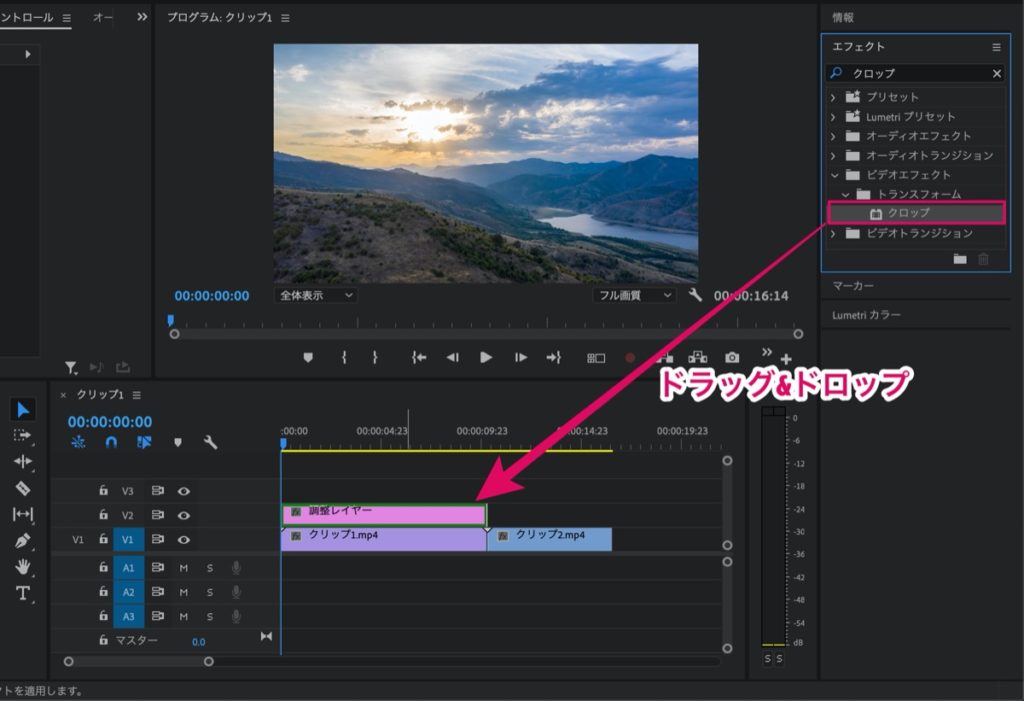Open the マーカー panel tab
Viewport: 1024px width, 701px height.
click(x=853, y=285)
